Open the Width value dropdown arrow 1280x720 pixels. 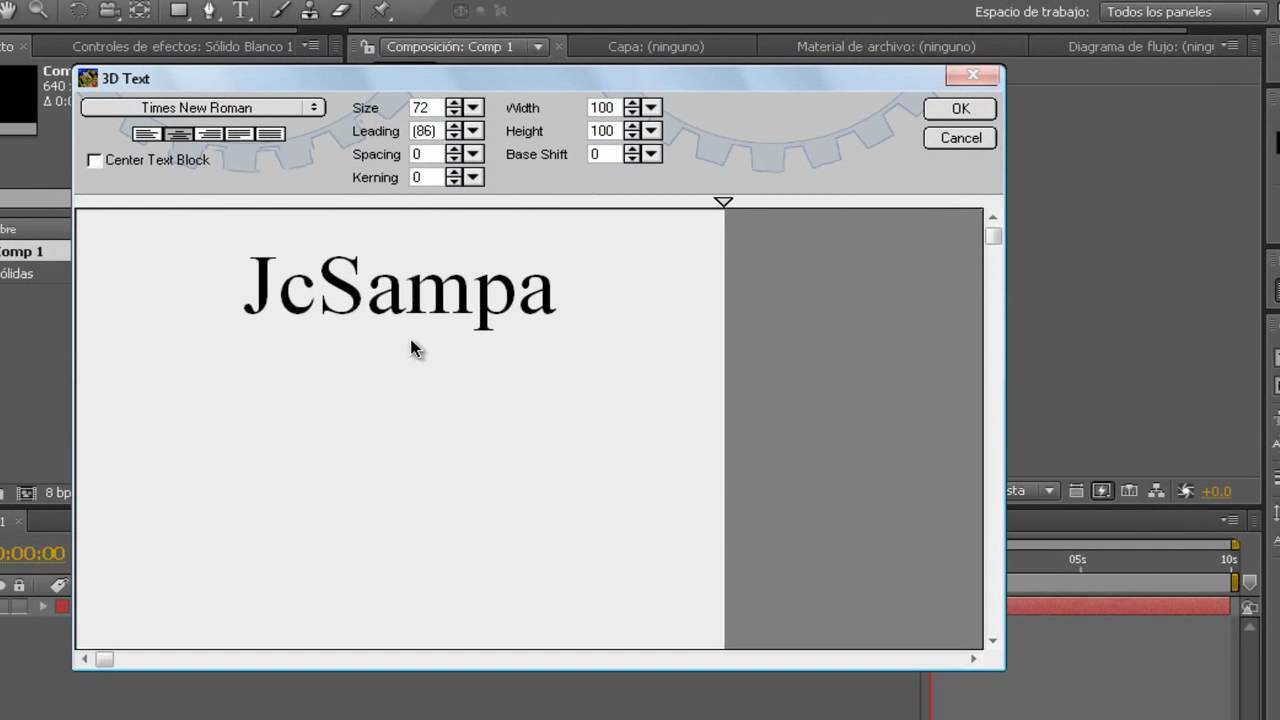pos(652,108)
